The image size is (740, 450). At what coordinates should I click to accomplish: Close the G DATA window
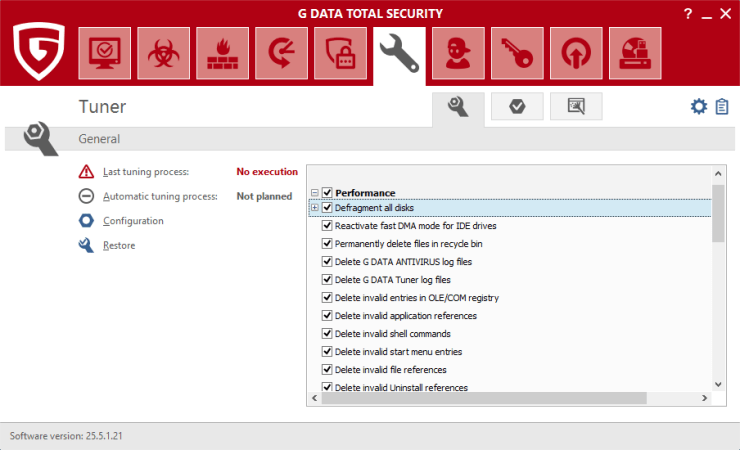click(726, 14)
